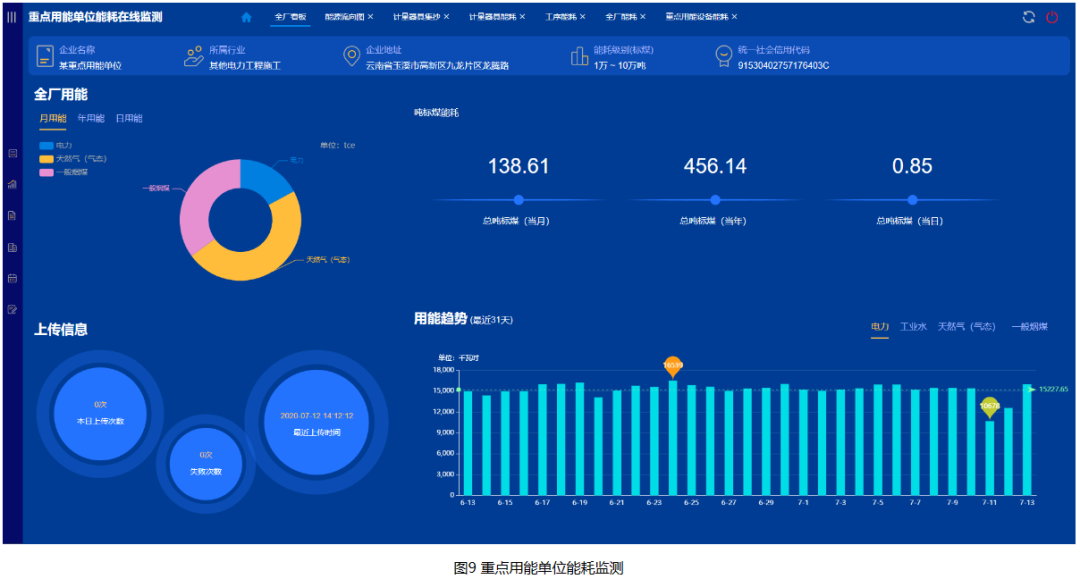
Task: Switch to the 计量器具能耗 tab
Action: pos(492,17)
